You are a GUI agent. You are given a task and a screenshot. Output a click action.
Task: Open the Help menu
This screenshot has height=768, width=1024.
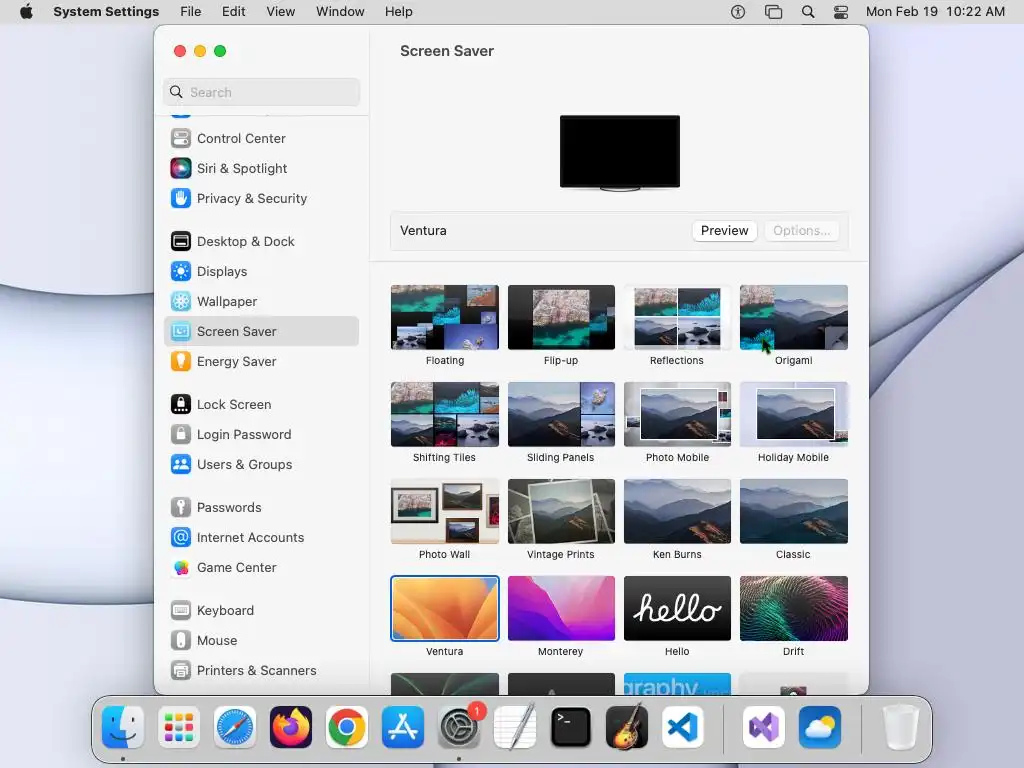pyautogui.click(x=398, y=12)
